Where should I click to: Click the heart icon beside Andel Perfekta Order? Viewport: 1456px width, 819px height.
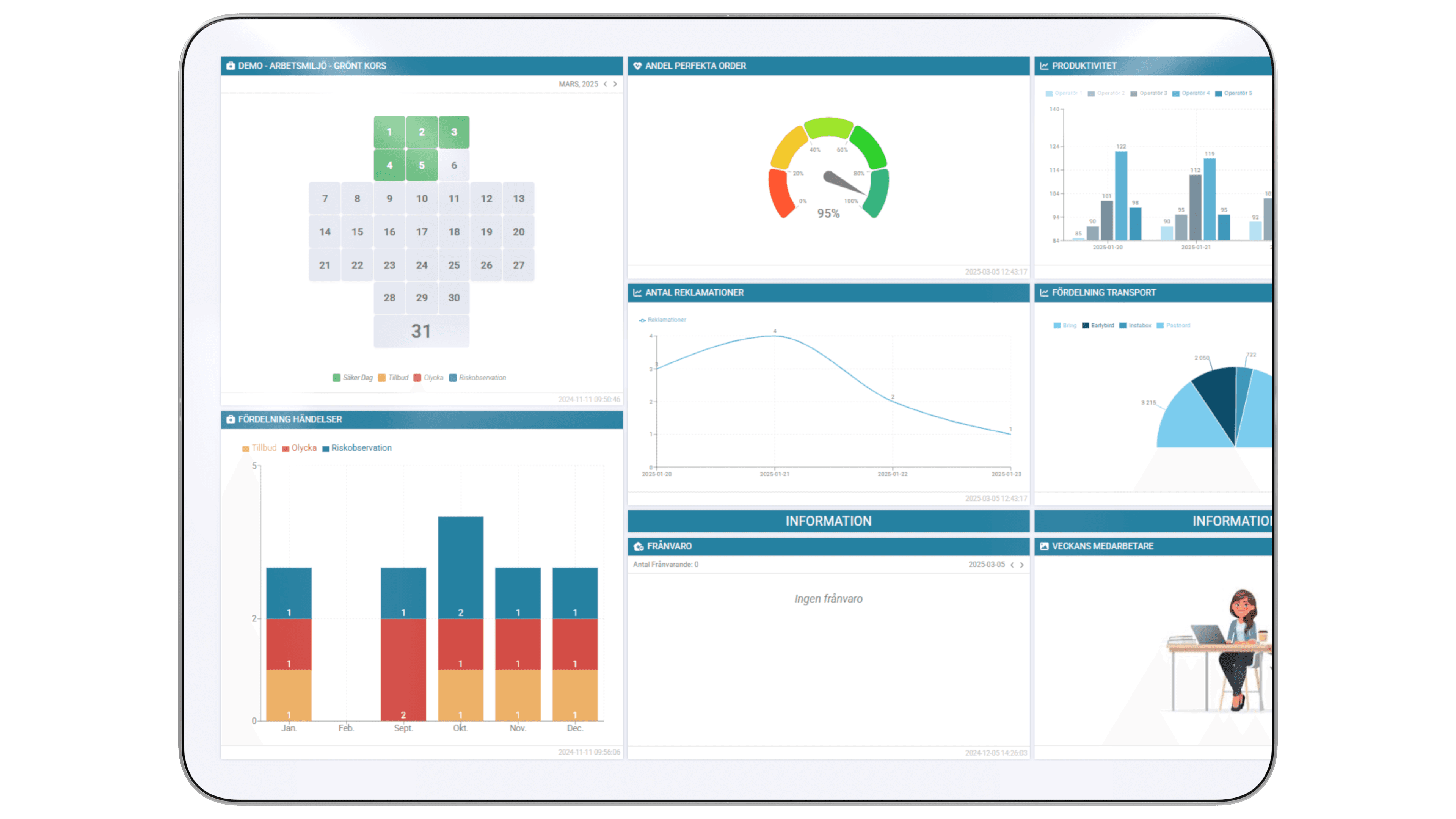click(637, 66)
